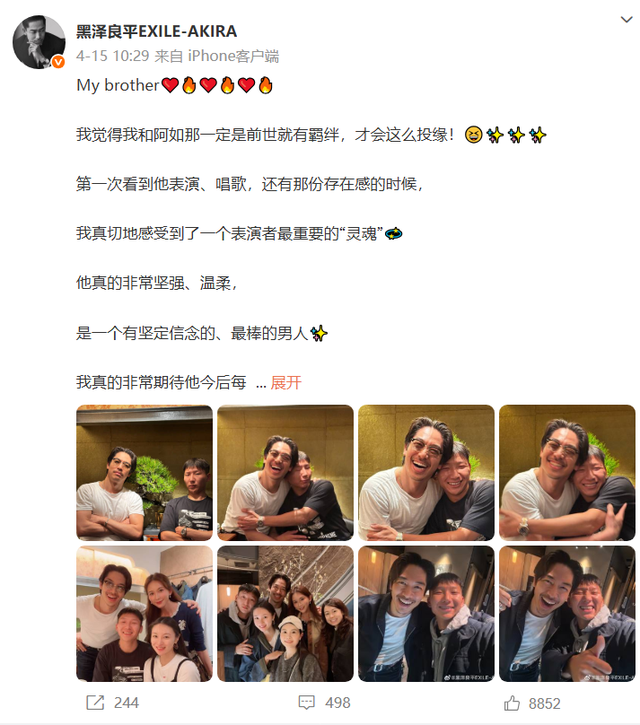Open group photo with seven people
The height and width of the screenshot is (725, 640).
[x=285, y=614]
